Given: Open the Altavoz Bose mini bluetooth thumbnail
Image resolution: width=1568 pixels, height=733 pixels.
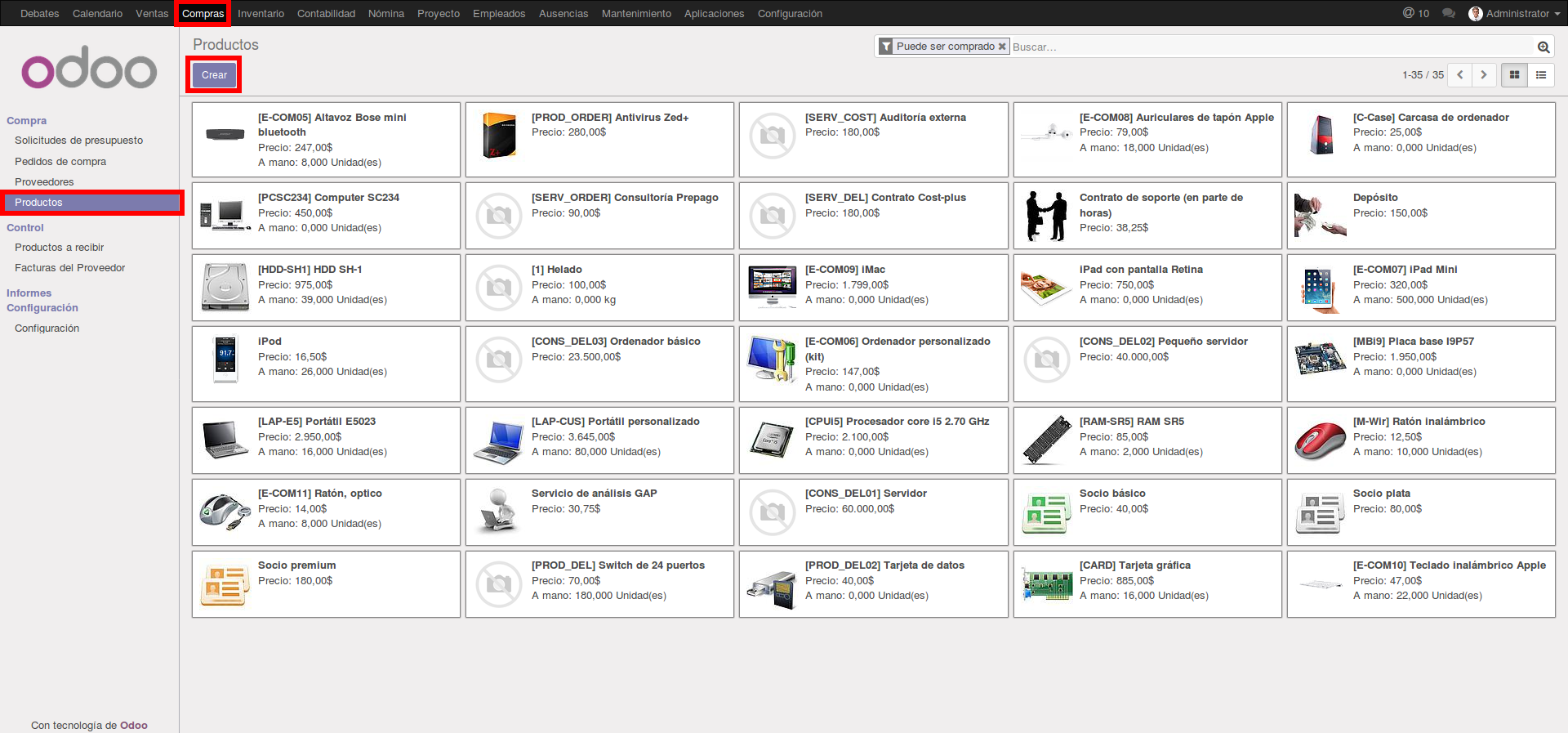Looking at the screenshot, I should [225, 135].
